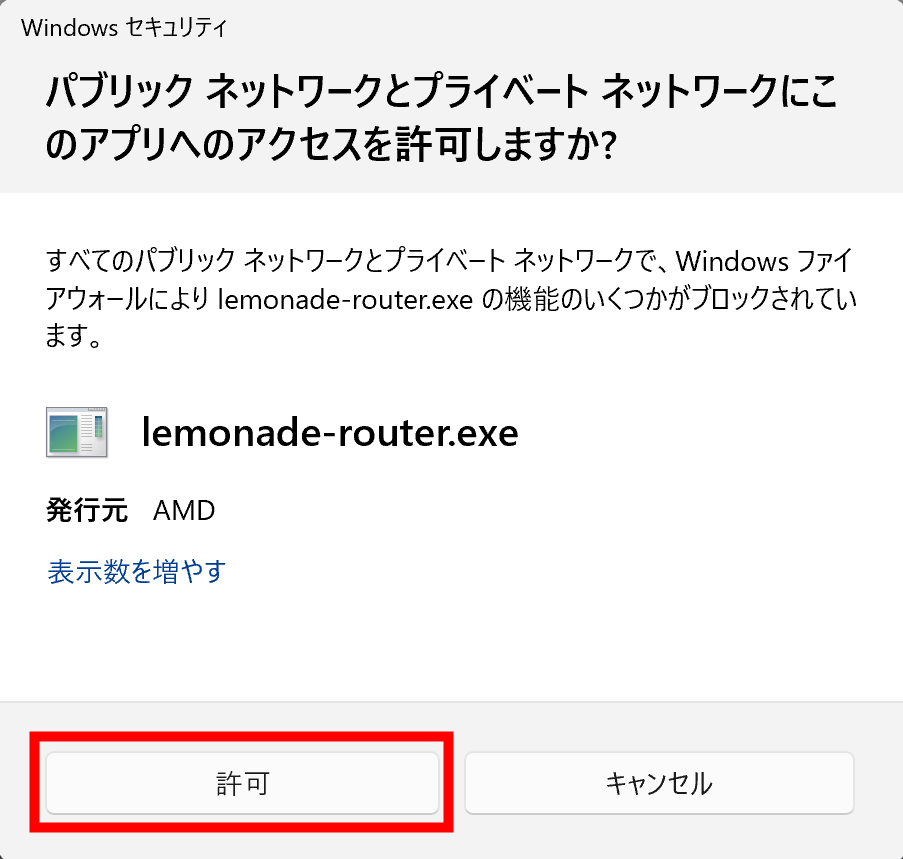
Task: Click lemonade-router.exe inside the description paragraph
Action: point(344,300)
